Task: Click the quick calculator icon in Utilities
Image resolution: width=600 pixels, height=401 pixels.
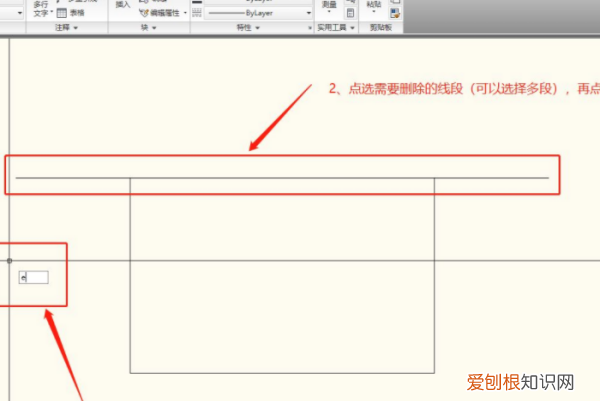Action: [351, 14]
